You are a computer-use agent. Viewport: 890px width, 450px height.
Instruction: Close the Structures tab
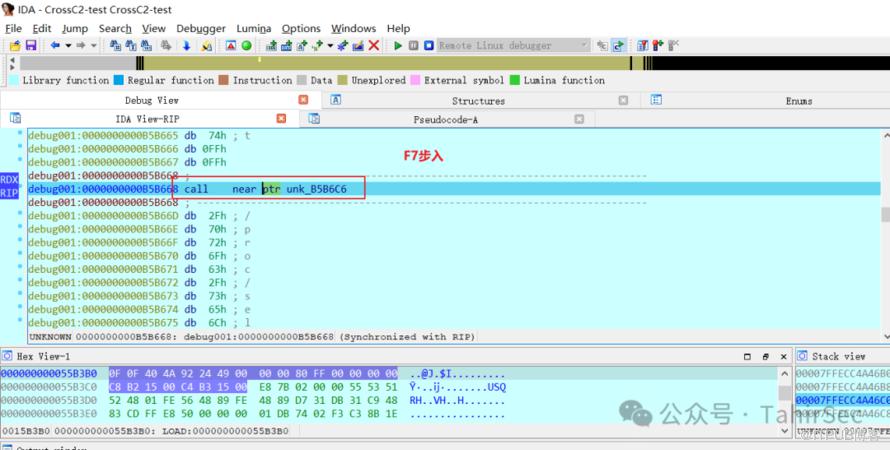click(x=623, y=100)
